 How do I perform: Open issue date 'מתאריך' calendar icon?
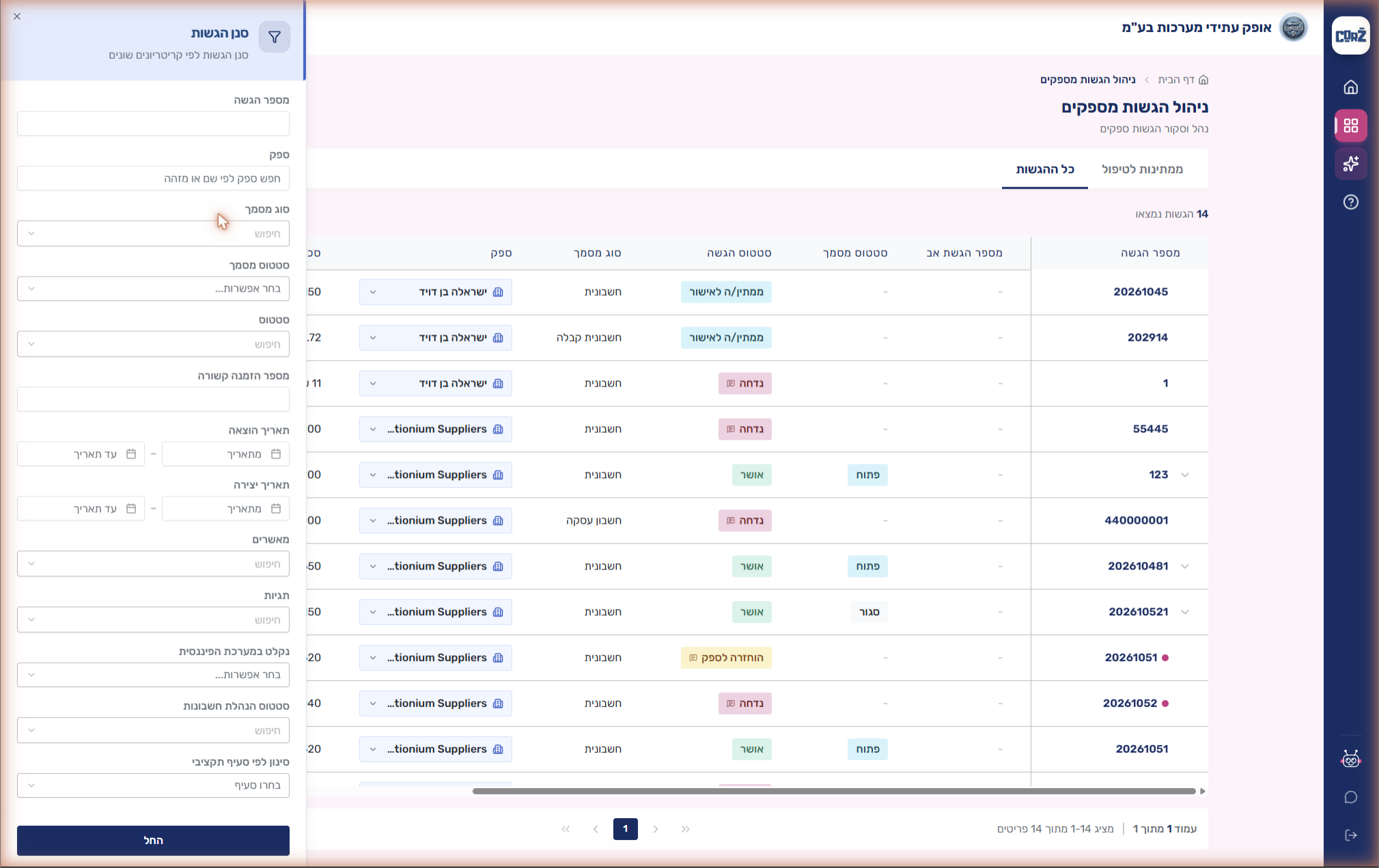(x=276, y=454)
